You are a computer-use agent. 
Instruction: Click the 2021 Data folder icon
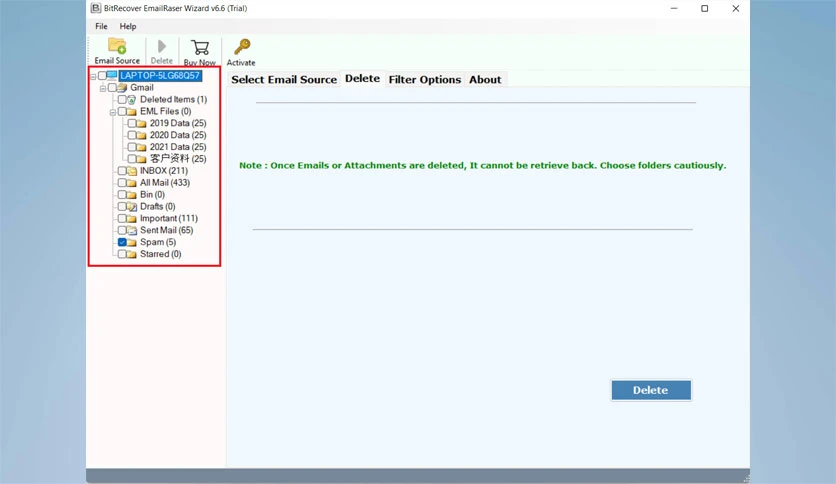[141, 147]
